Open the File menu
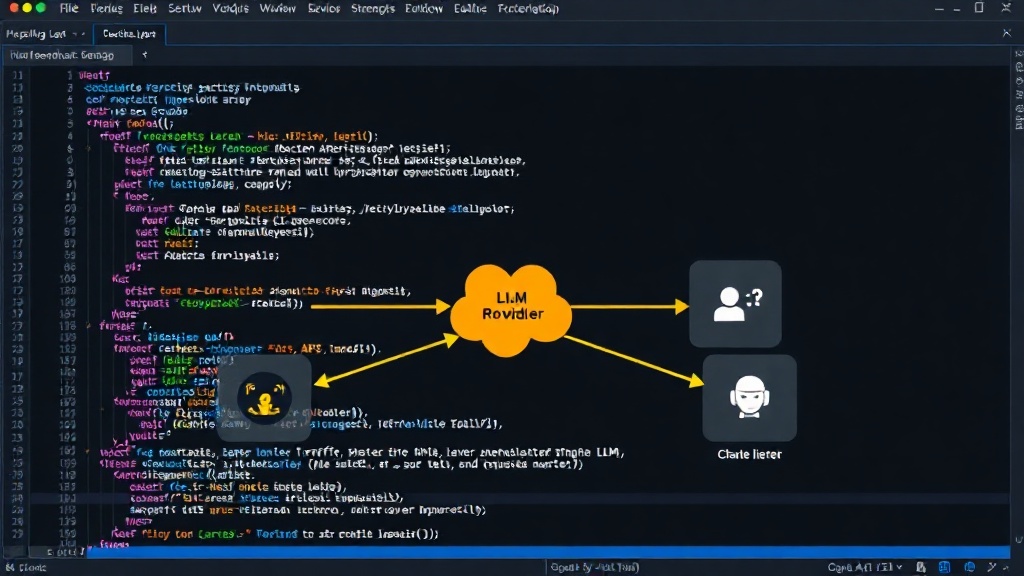 tap(69, 8)
